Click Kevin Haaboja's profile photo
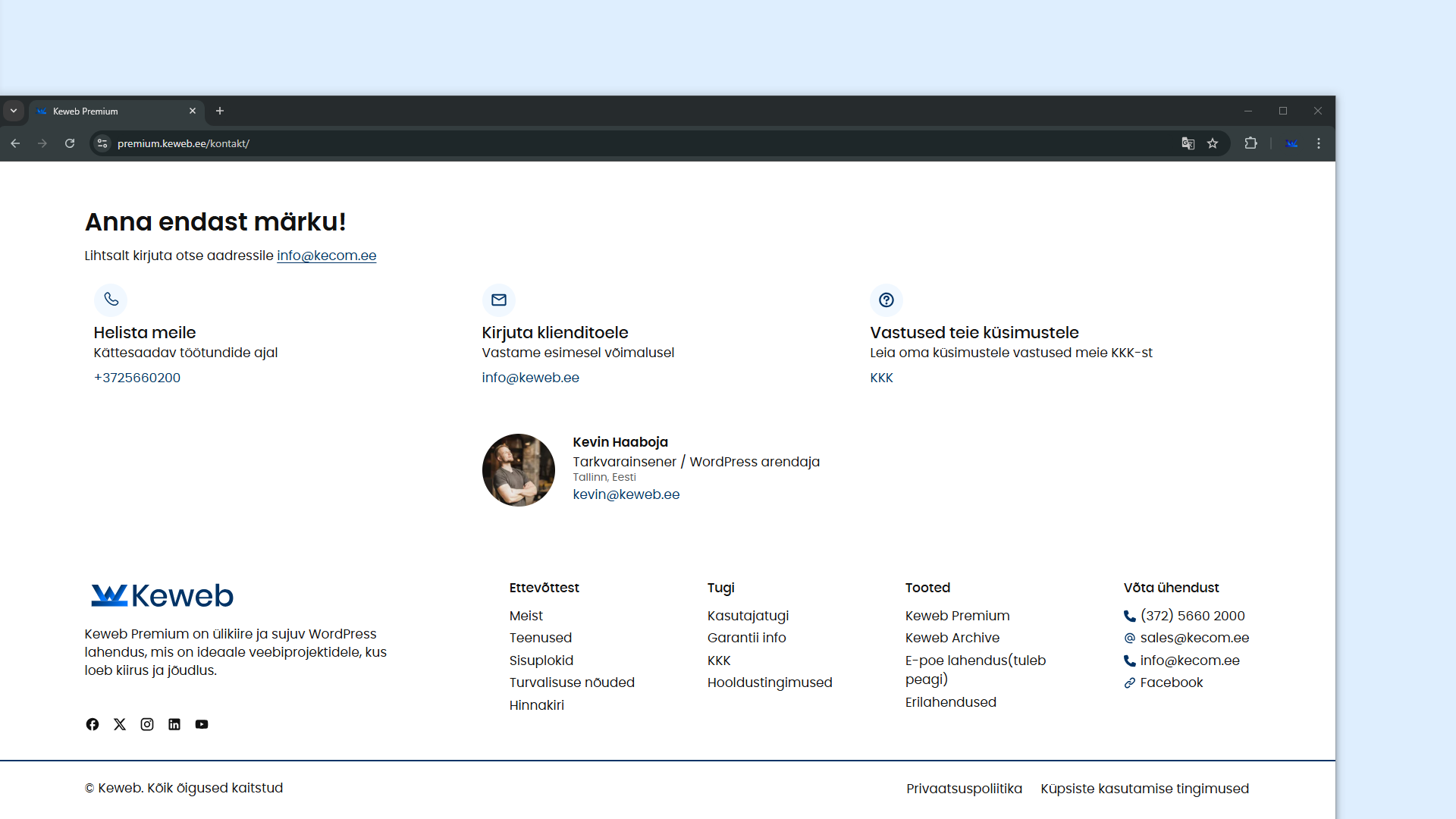Image resolution: width=1456 pixels, height=819 pixels. (x=519, y=470)
